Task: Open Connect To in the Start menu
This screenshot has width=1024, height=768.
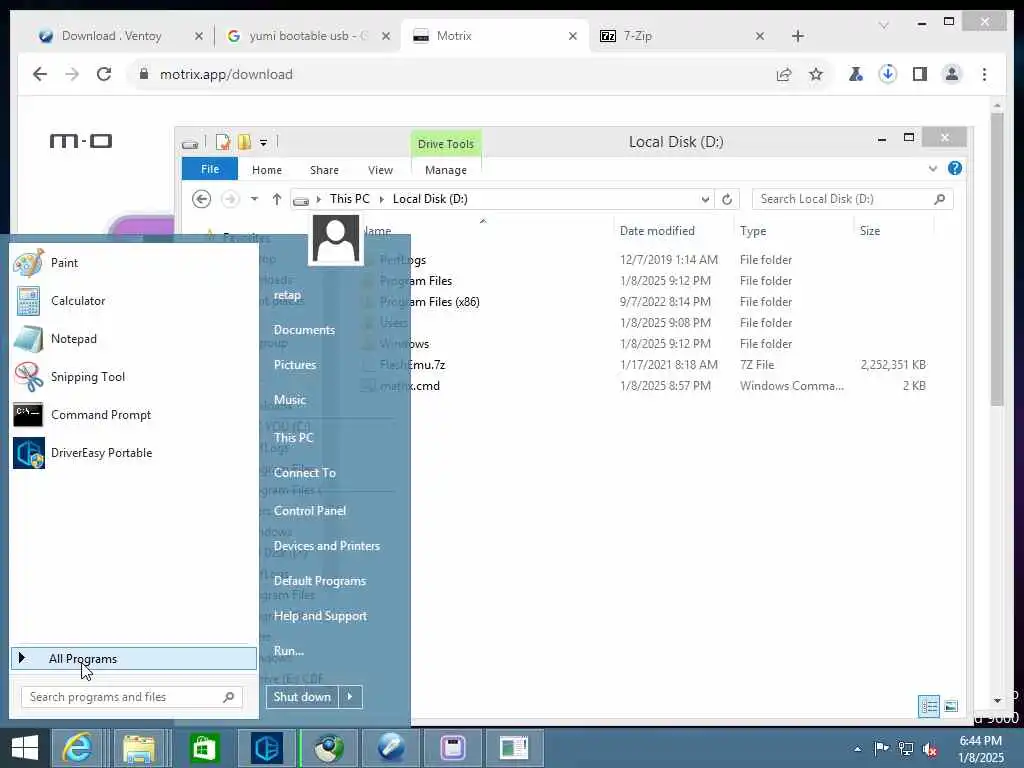Action: [304, 473]
